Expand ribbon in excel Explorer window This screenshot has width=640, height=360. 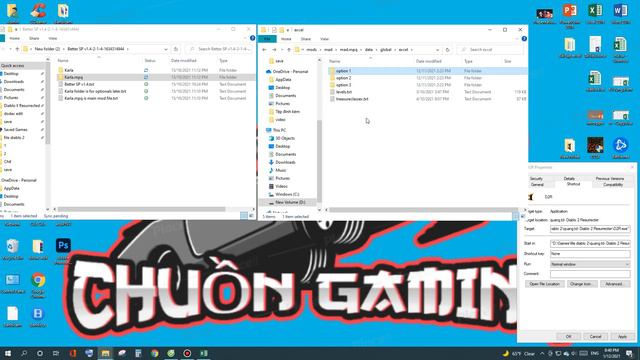[517, 39]
